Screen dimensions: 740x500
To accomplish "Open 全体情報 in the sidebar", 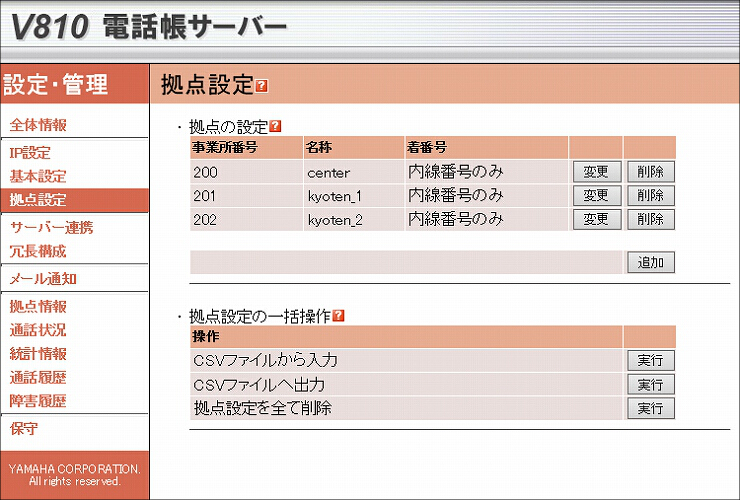I will click(38, 125).
